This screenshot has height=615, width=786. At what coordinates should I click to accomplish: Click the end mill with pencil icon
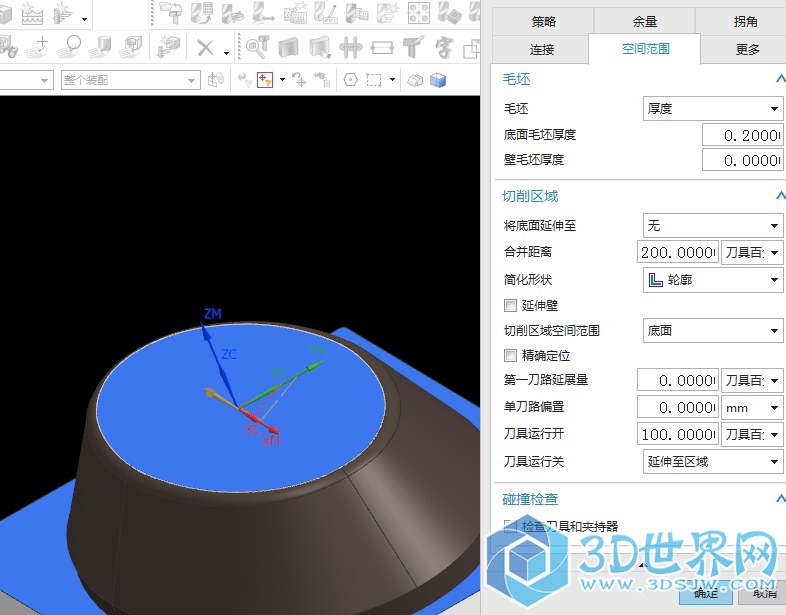[x=326, y=13]
